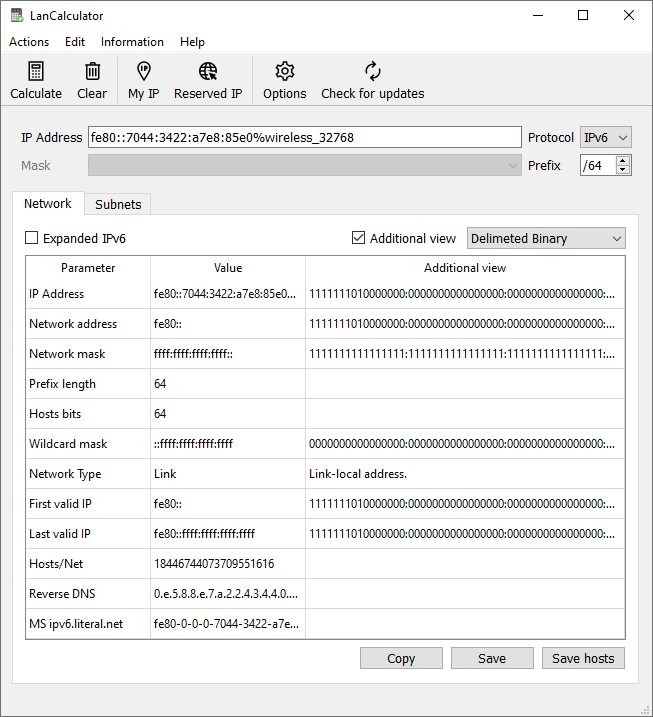This screenshot has height=717, width=653.
Task: Select the Network tab
Action: pos(48,203)
